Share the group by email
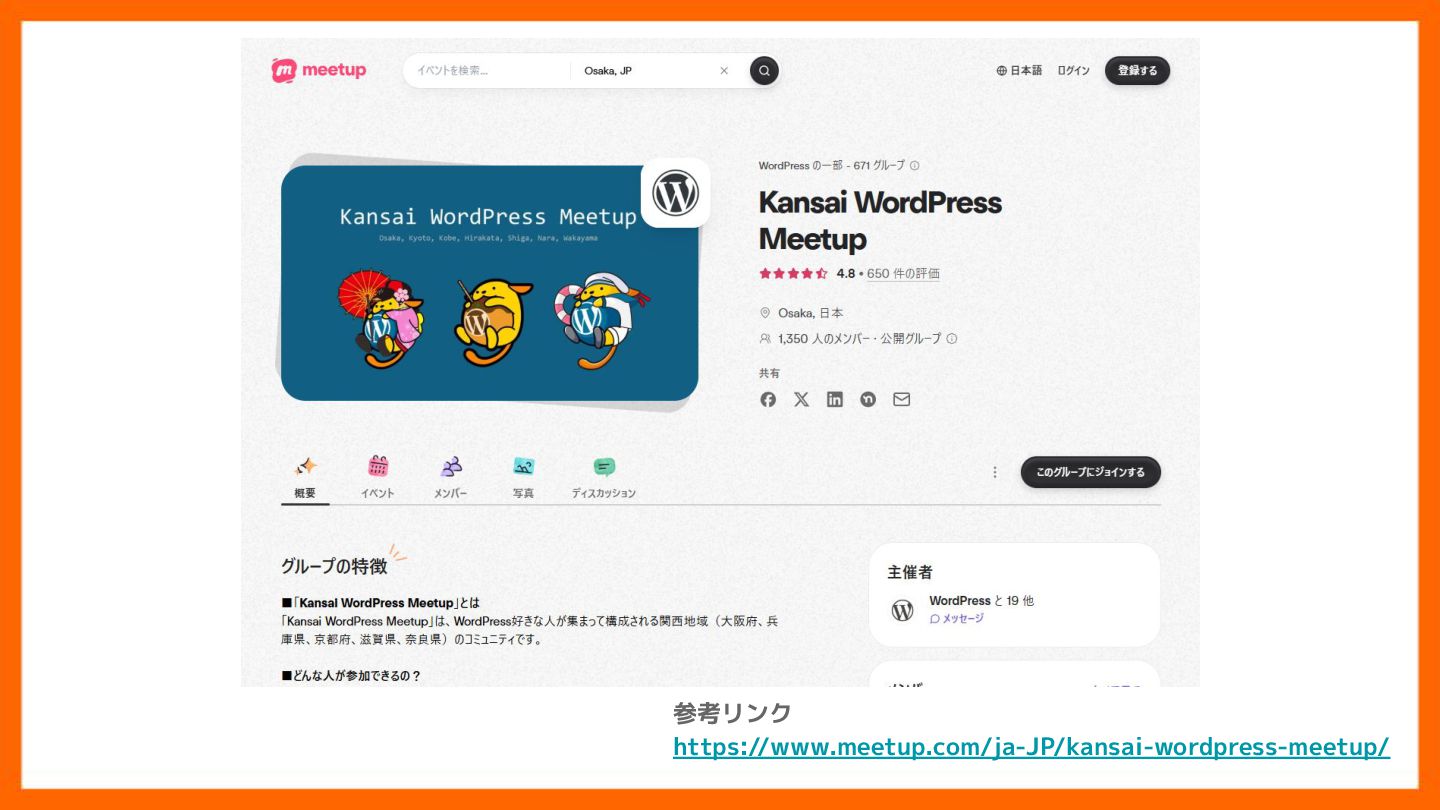 (x=902, y=399)
